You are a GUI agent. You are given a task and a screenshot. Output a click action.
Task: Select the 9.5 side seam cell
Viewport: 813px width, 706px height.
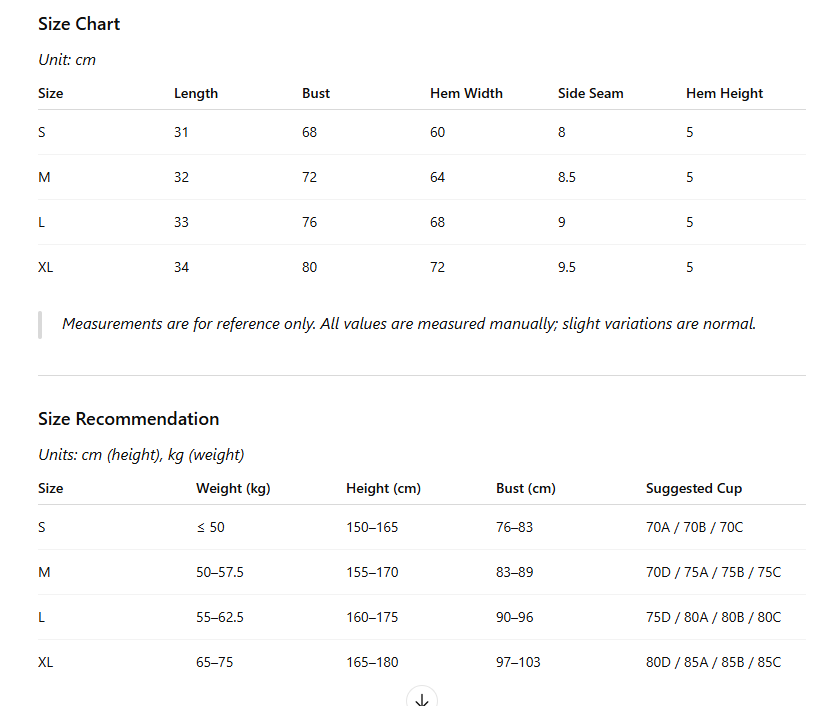567,267
